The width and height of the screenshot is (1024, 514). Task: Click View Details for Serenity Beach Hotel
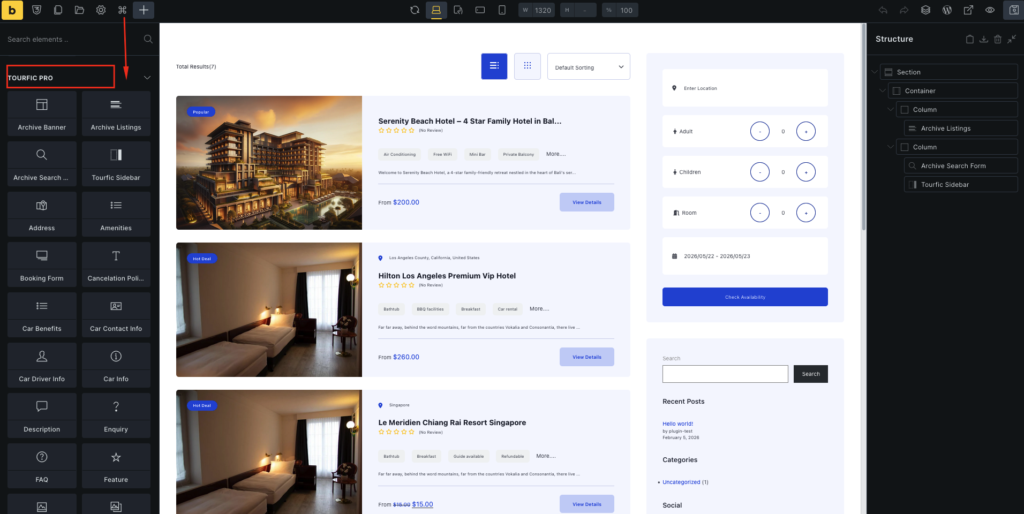click(x=586, y=202)
